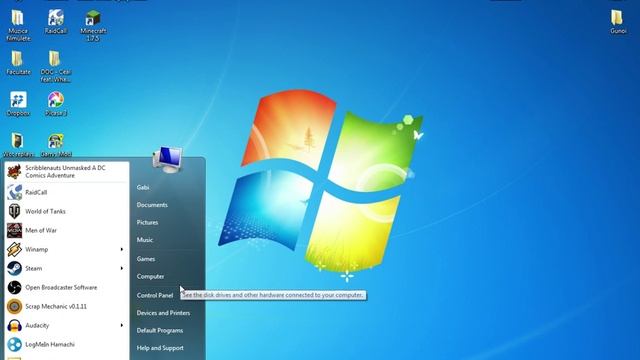Image resolution: width=640 pixels, height=360 pixels.
Task: Open the Dropbox desktop icon
Action: pos(18,104)
